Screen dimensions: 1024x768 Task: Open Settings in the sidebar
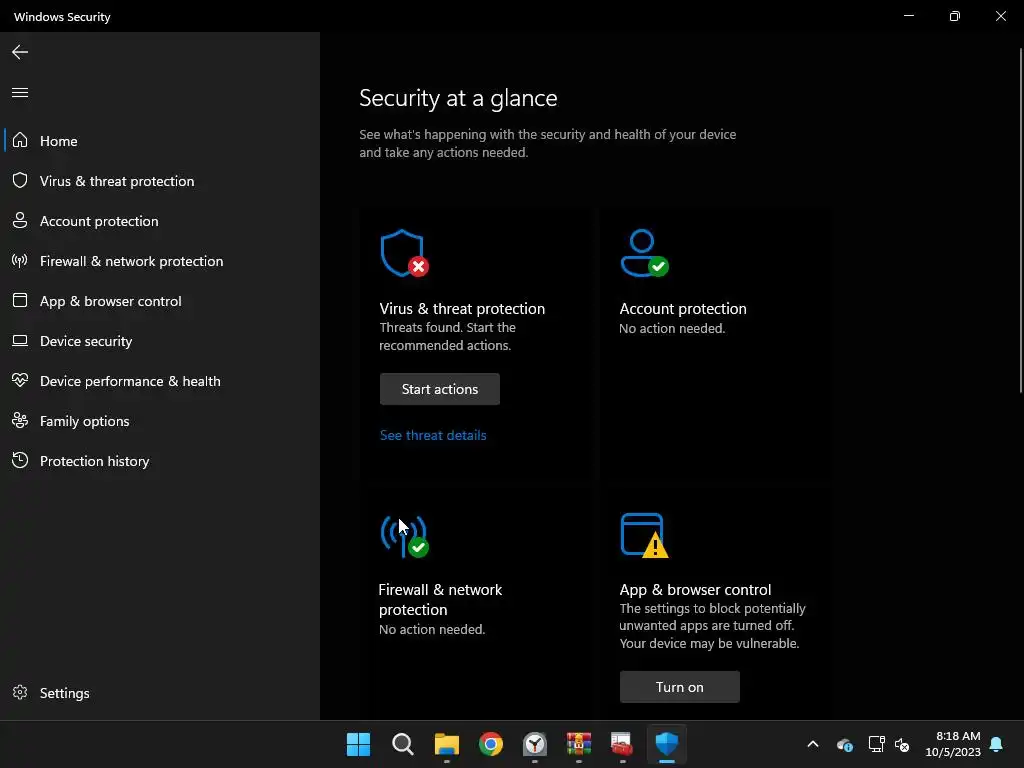coord(160,693)
